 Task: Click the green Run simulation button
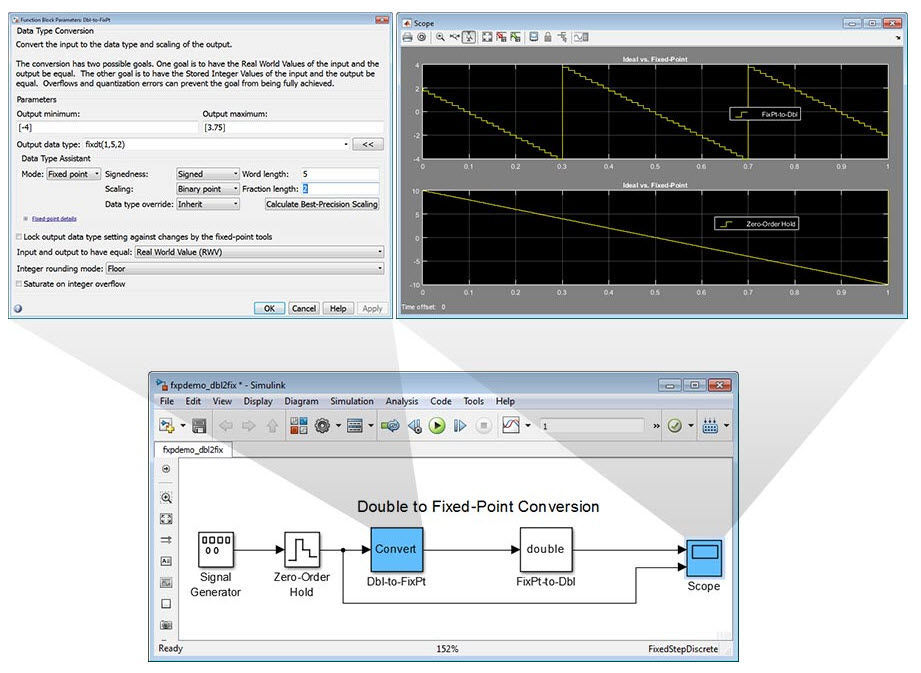pyautogui.click(x=437, y=426)
